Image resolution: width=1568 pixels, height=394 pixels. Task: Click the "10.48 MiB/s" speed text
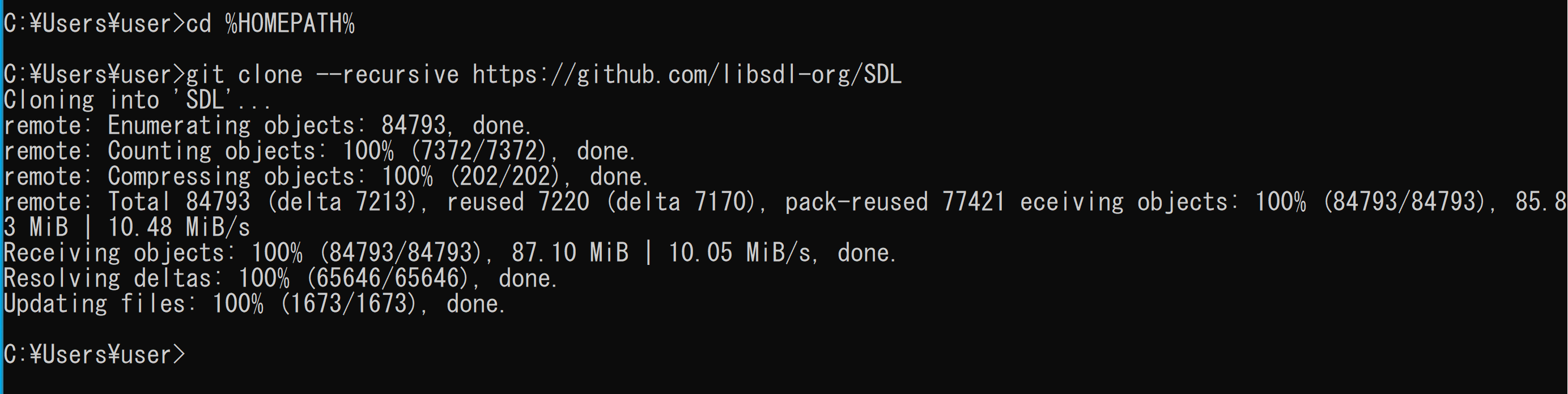tap(179, 228)
